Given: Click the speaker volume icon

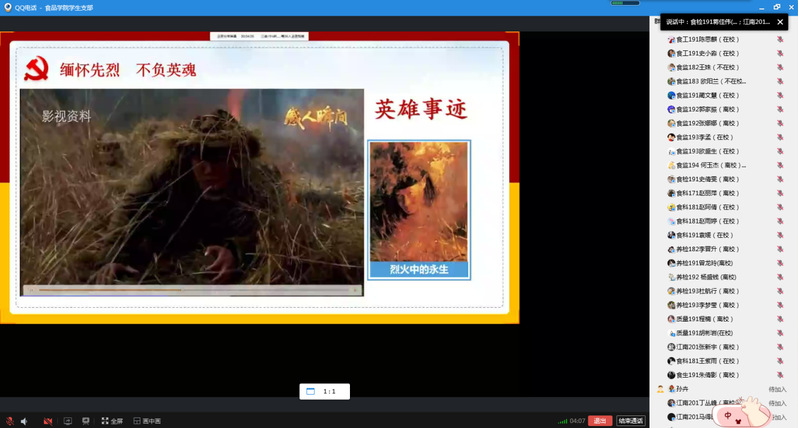Looking at the screenshot, I should tap(24, 421).
